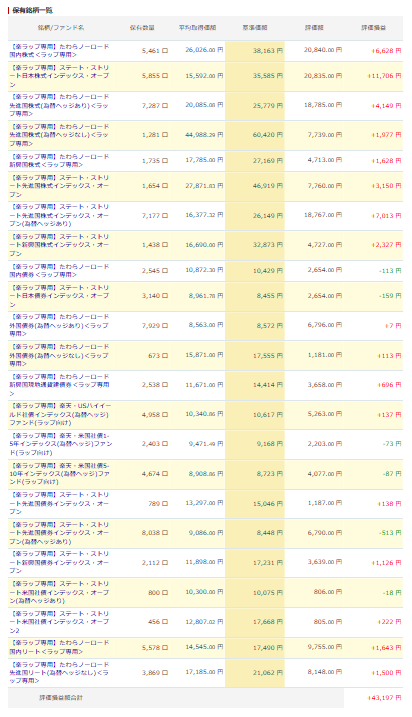Select profit value +1,628 円

tap(386, 161)
